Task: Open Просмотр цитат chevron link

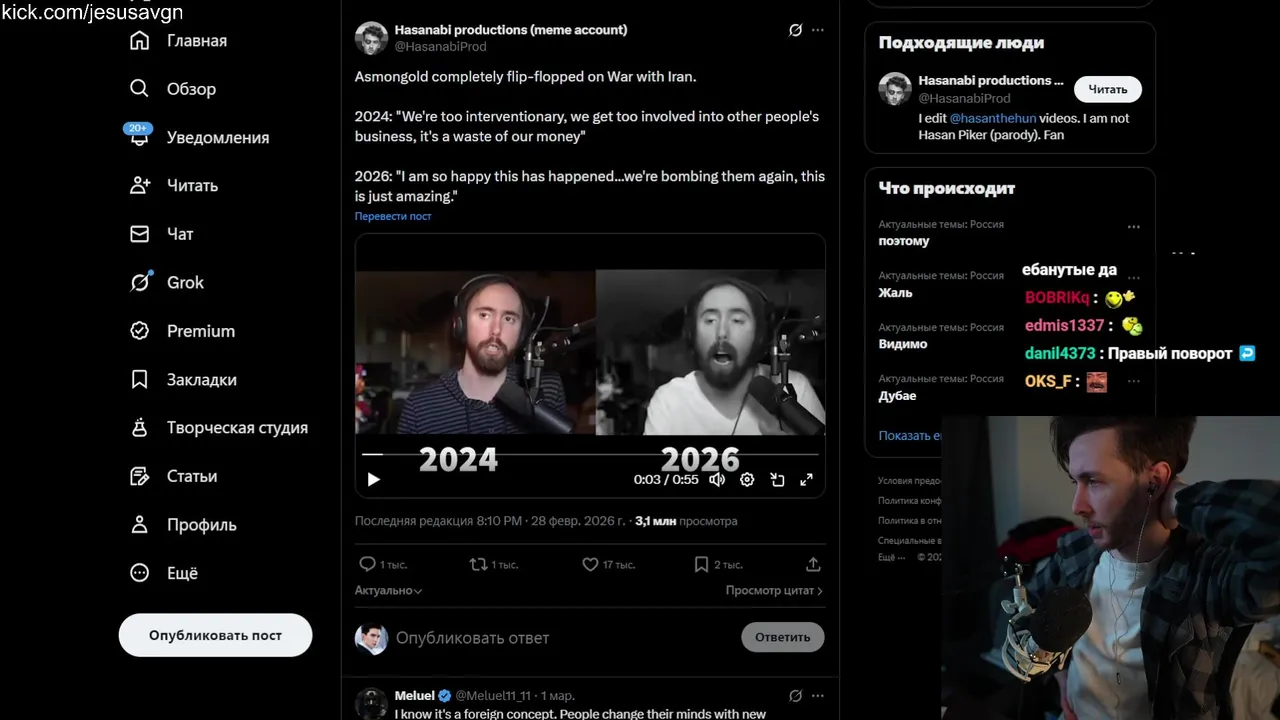Action: (x=774, y=590)
